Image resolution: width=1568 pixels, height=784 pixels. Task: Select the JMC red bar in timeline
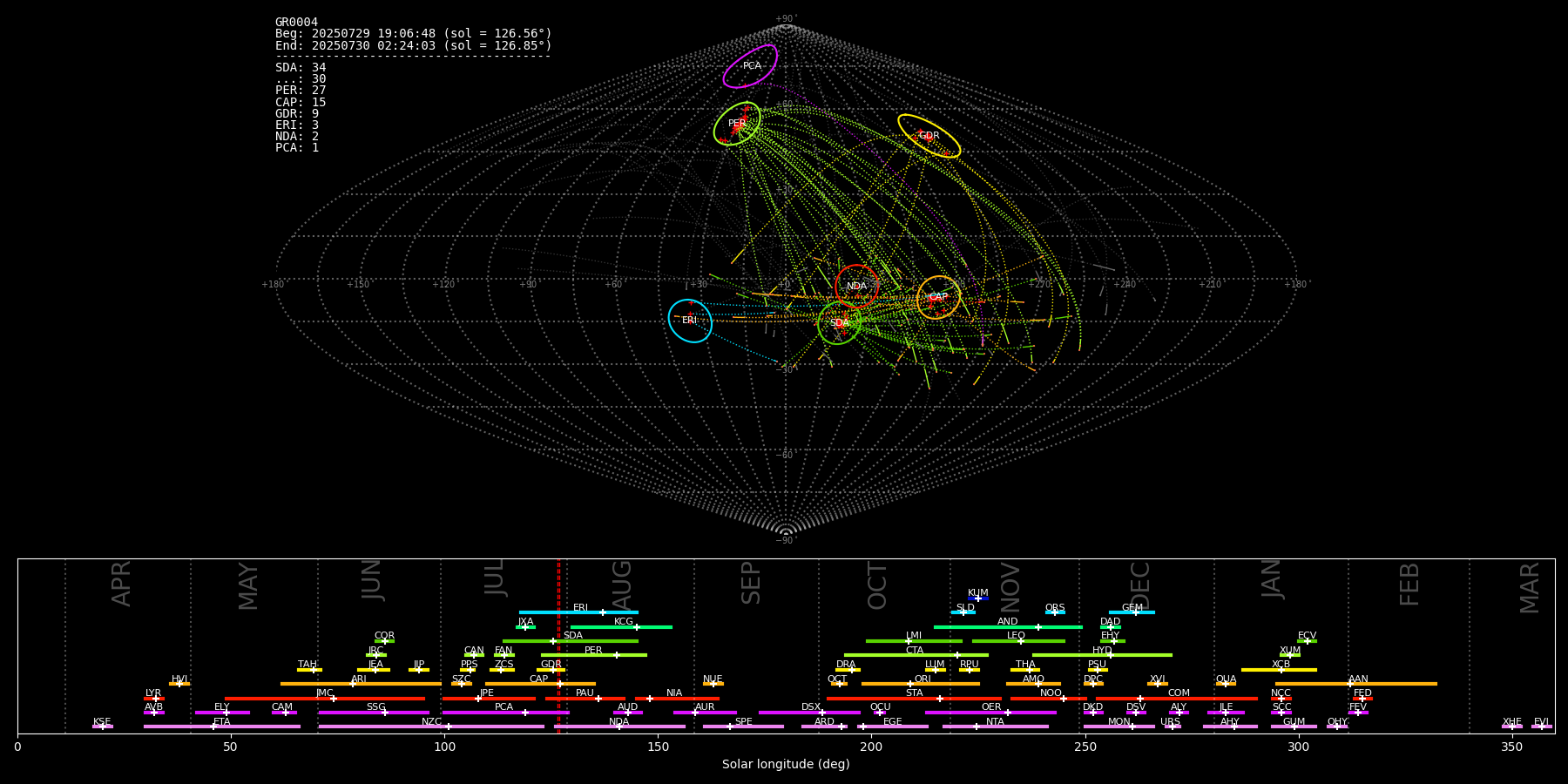click(x=325, y=699)
